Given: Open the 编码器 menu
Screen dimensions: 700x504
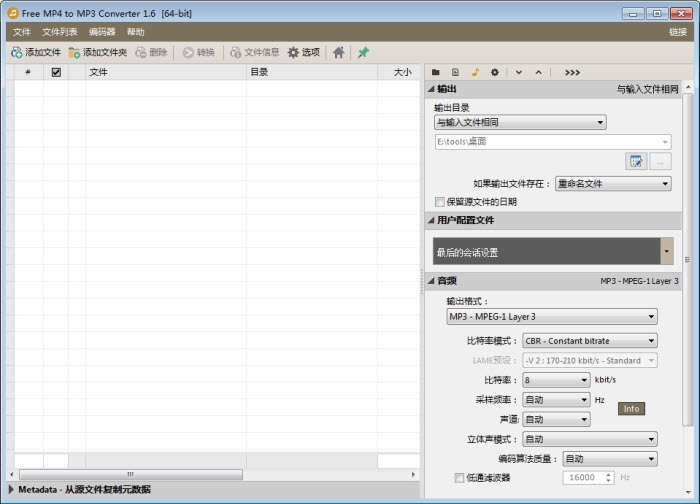Looking at the screenshot, I should click(102, 32).
